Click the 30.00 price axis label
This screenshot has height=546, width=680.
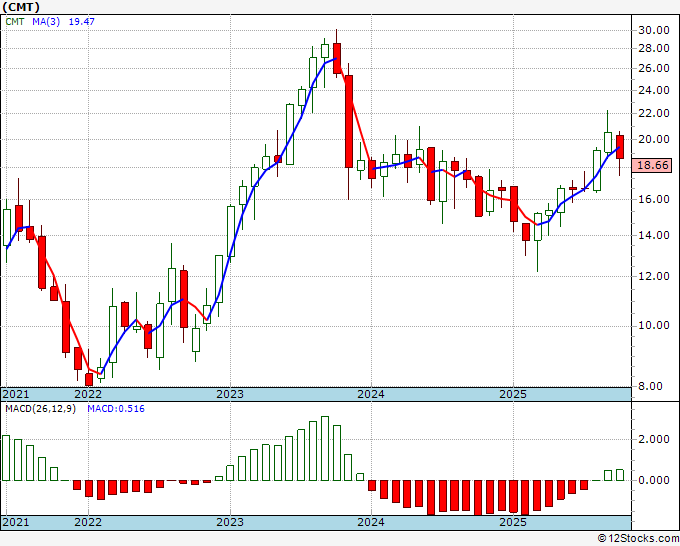click(x=654, y=30)
